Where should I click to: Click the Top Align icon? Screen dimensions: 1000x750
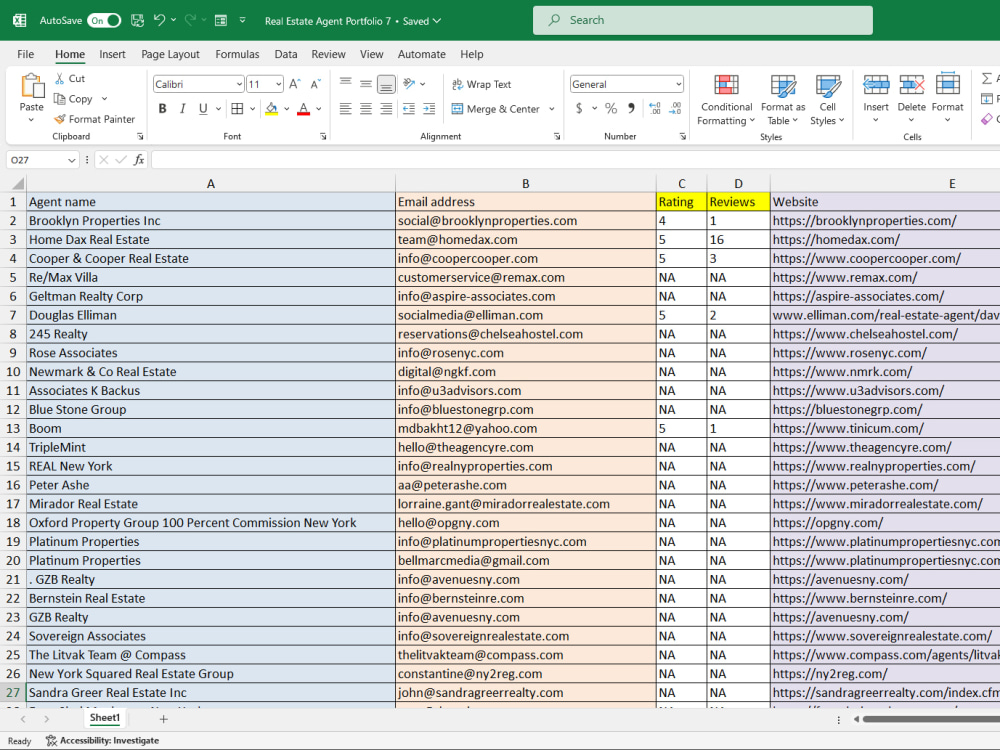pos(346,84)
